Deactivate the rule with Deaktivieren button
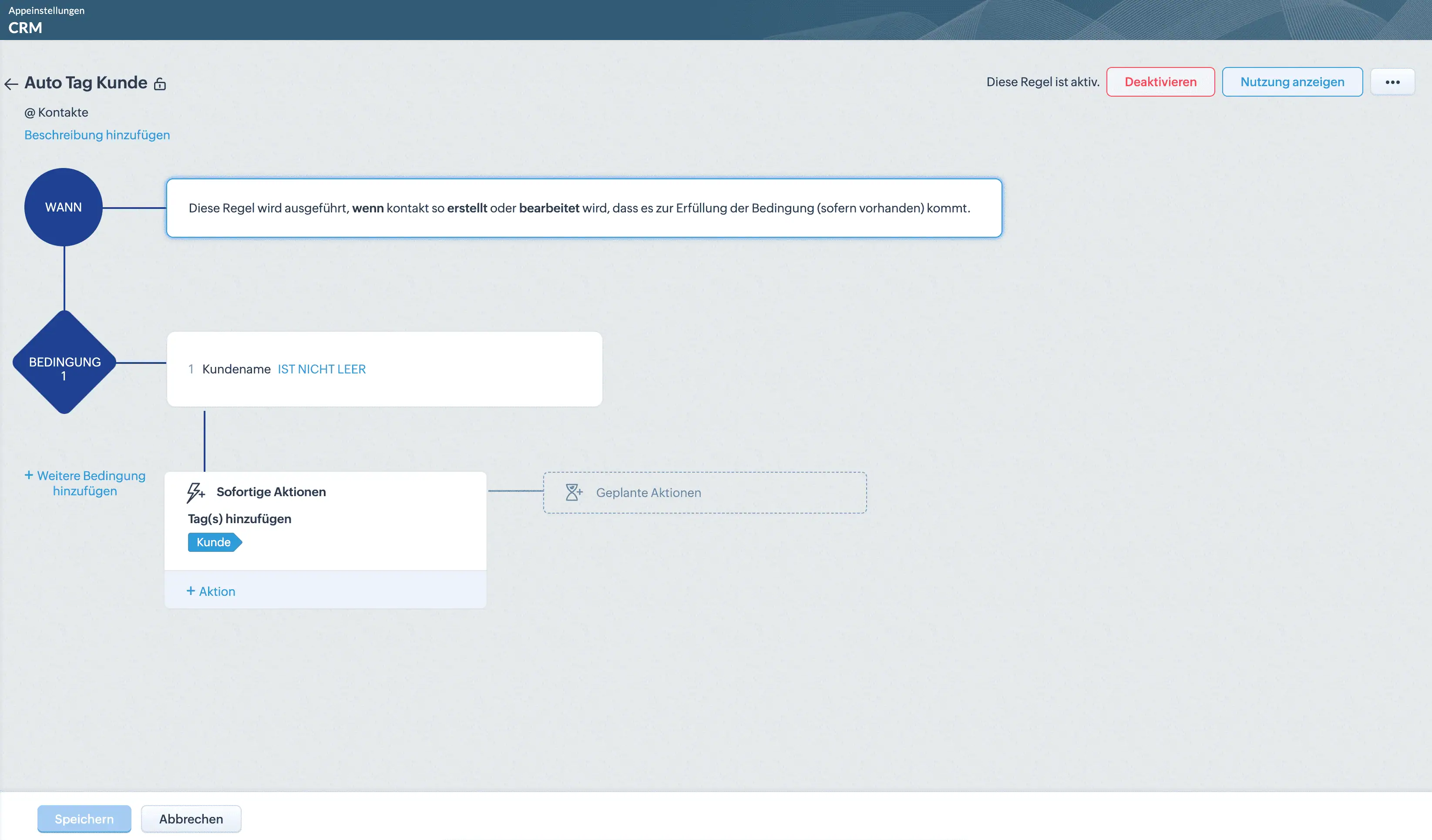 pyautogui.click(x=1160, y=82)
